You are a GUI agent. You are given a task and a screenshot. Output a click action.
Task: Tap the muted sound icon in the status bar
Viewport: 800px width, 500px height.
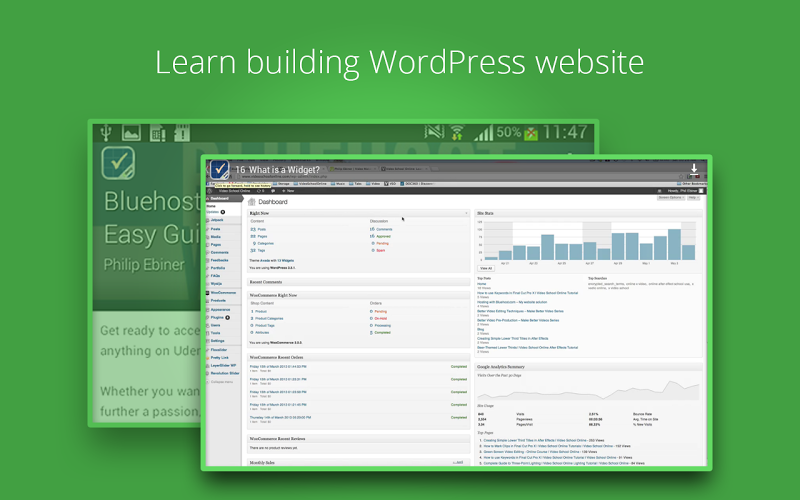click(x=434, y=133)
